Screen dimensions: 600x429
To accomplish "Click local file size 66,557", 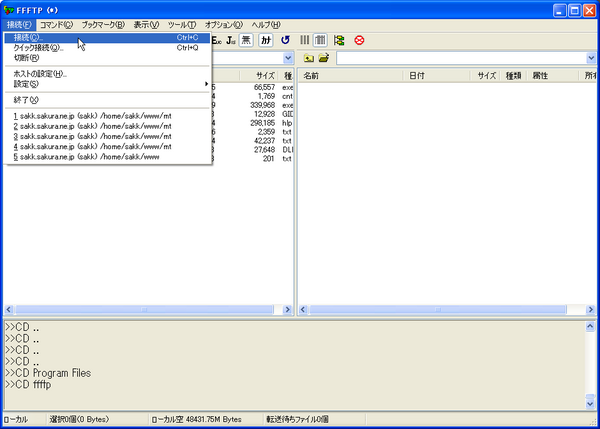I will (264, 87).
